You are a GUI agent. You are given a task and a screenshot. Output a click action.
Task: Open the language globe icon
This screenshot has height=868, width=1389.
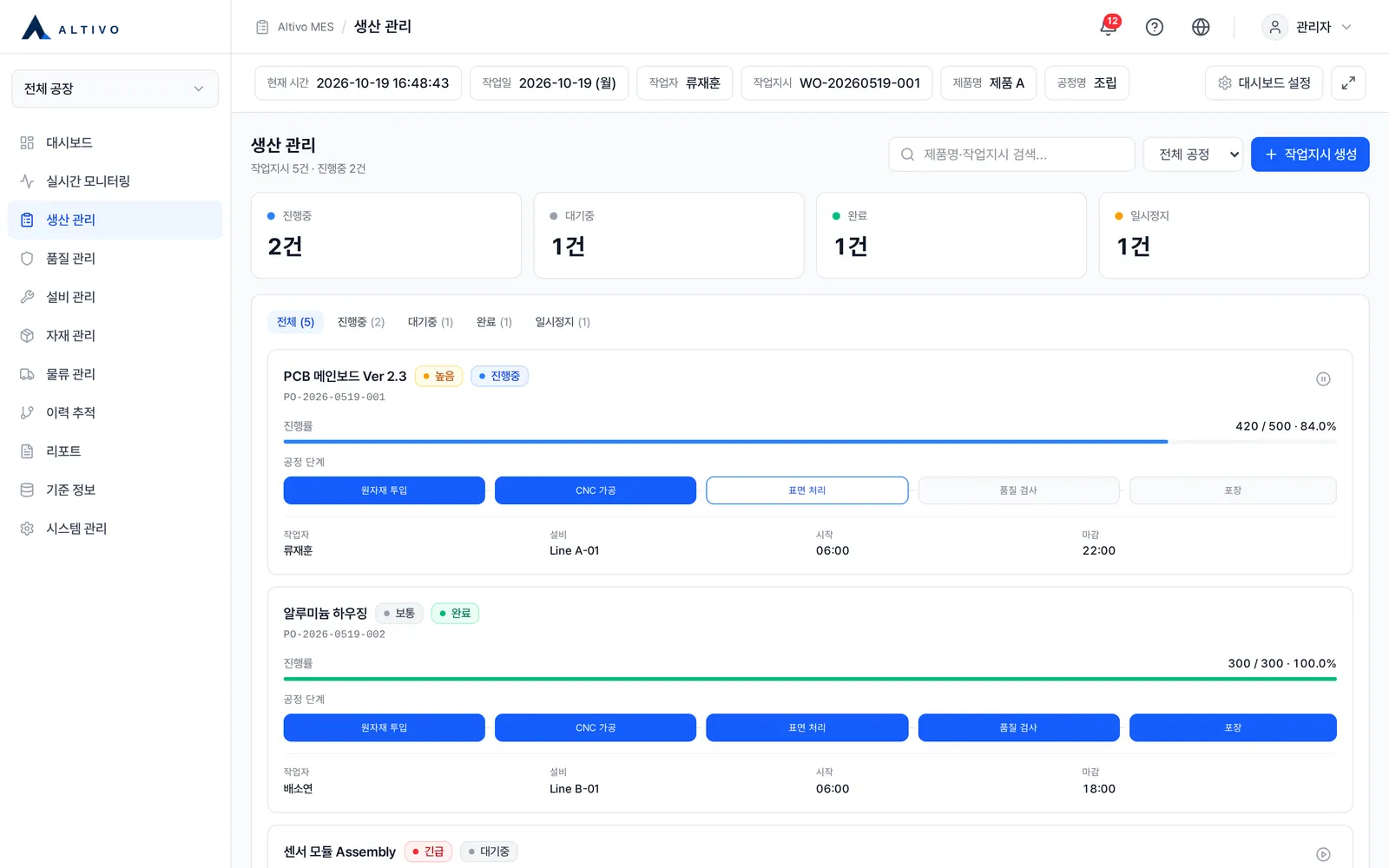(1201, 27)
